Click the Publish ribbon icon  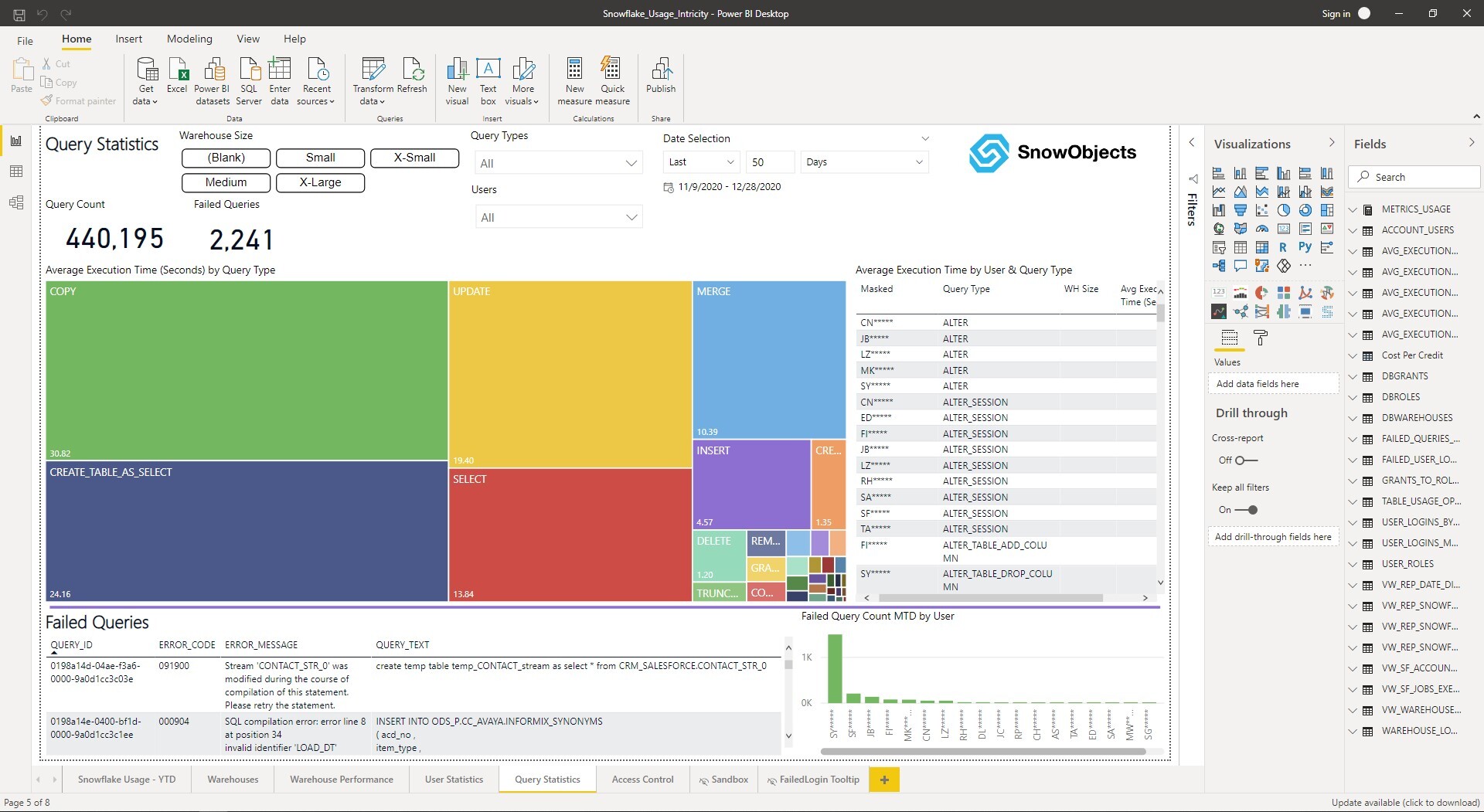pyautogui.click(x=661, y=76)
